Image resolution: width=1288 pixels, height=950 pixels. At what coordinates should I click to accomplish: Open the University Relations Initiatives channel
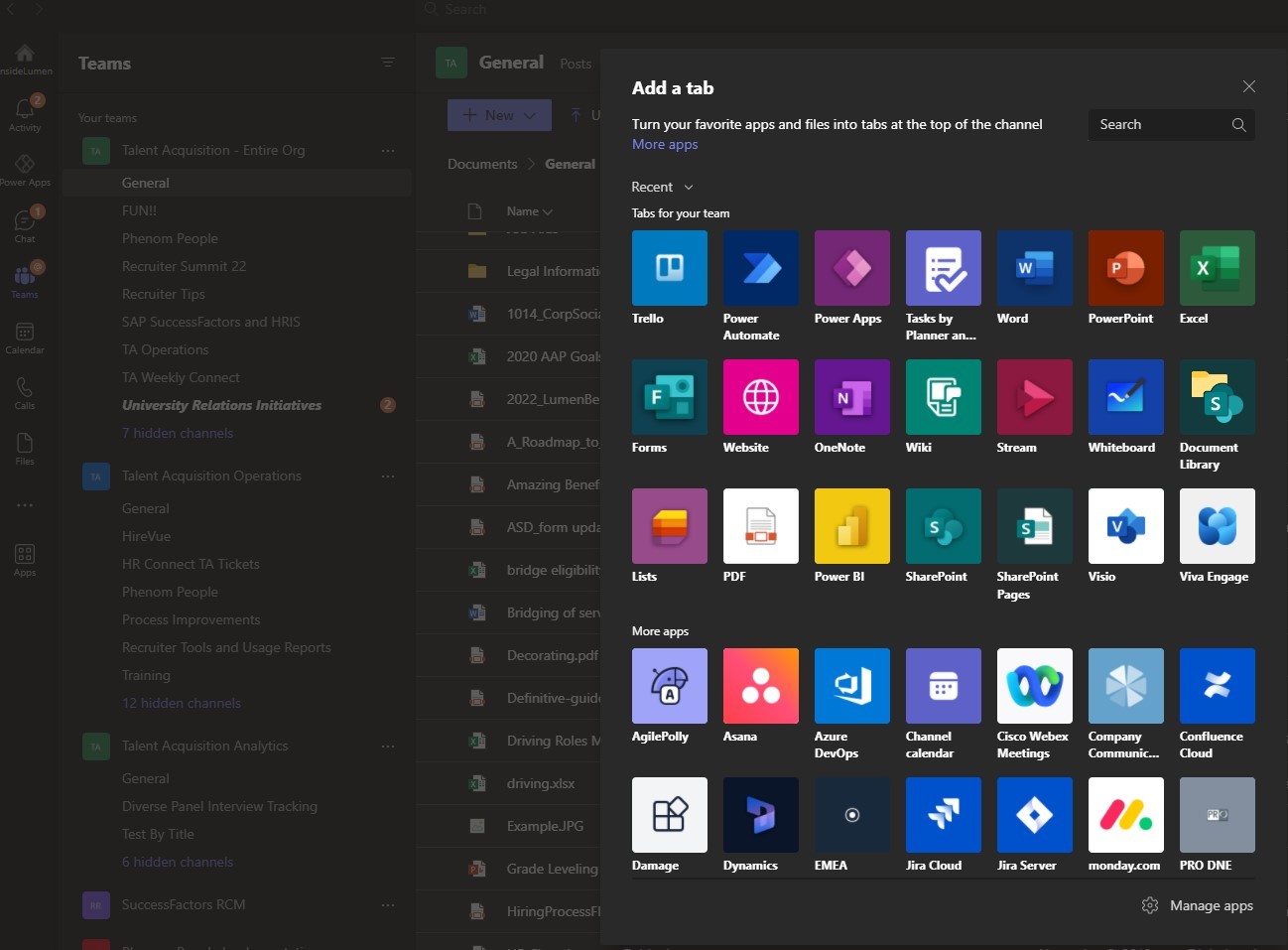coord(221,405)
